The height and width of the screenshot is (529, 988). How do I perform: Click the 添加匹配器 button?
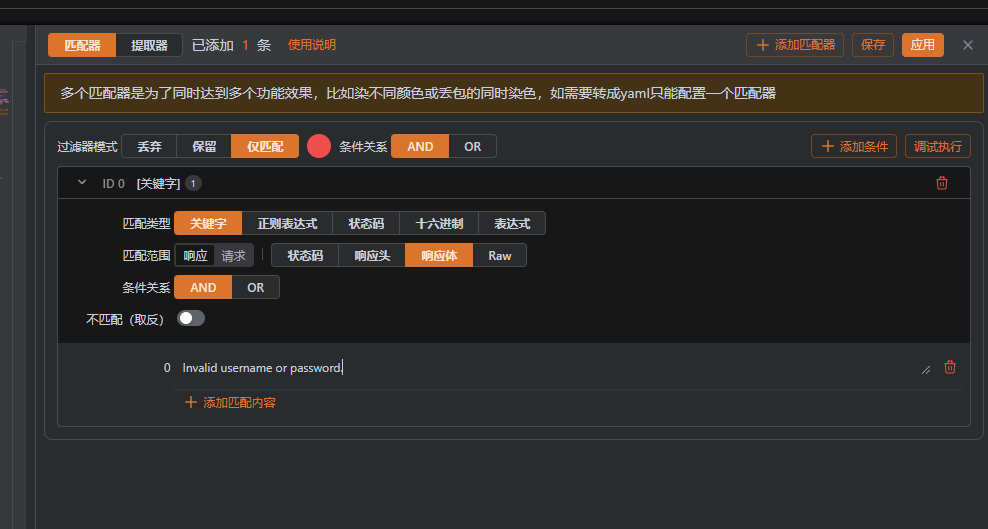[795, 45]
